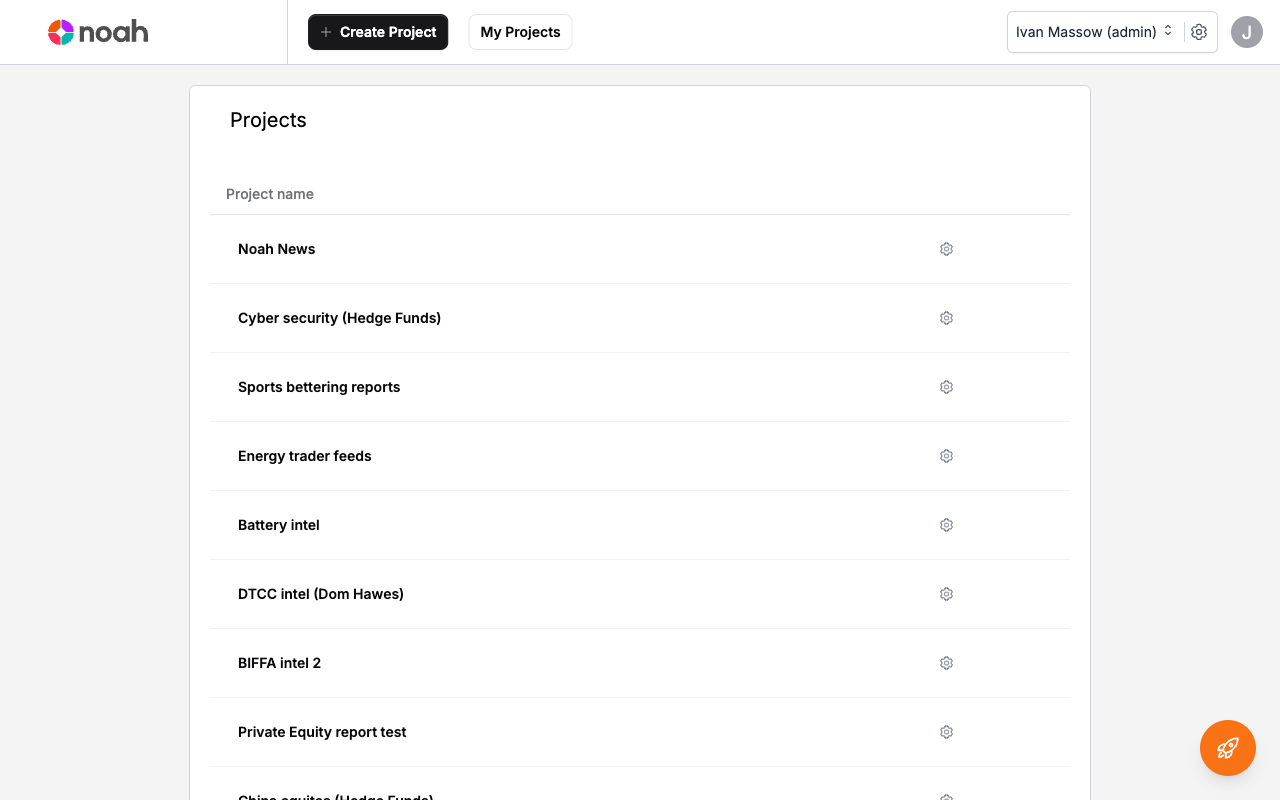This screenshot has height=800, width=1280.
Task: Switch to the My Projects tab
Action: pos(520,31)
